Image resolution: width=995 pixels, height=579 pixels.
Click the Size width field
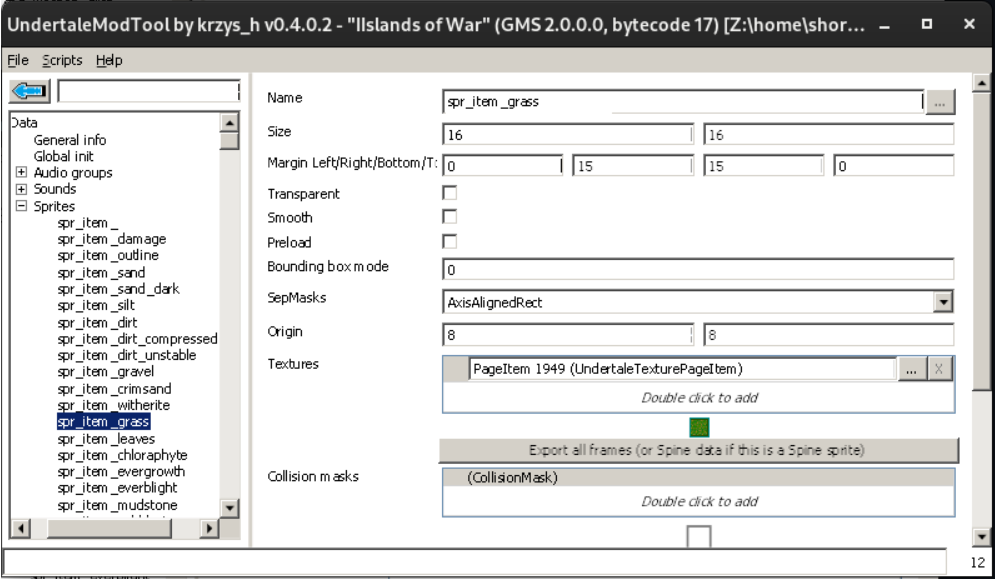(567, 135)
